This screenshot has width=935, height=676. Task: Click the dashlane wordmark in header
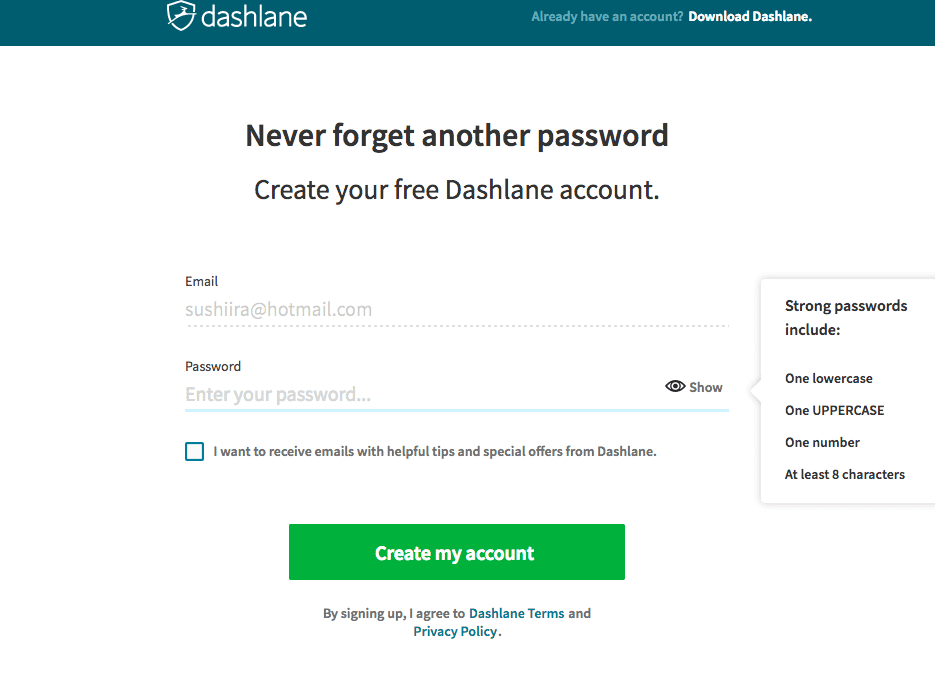253,16
